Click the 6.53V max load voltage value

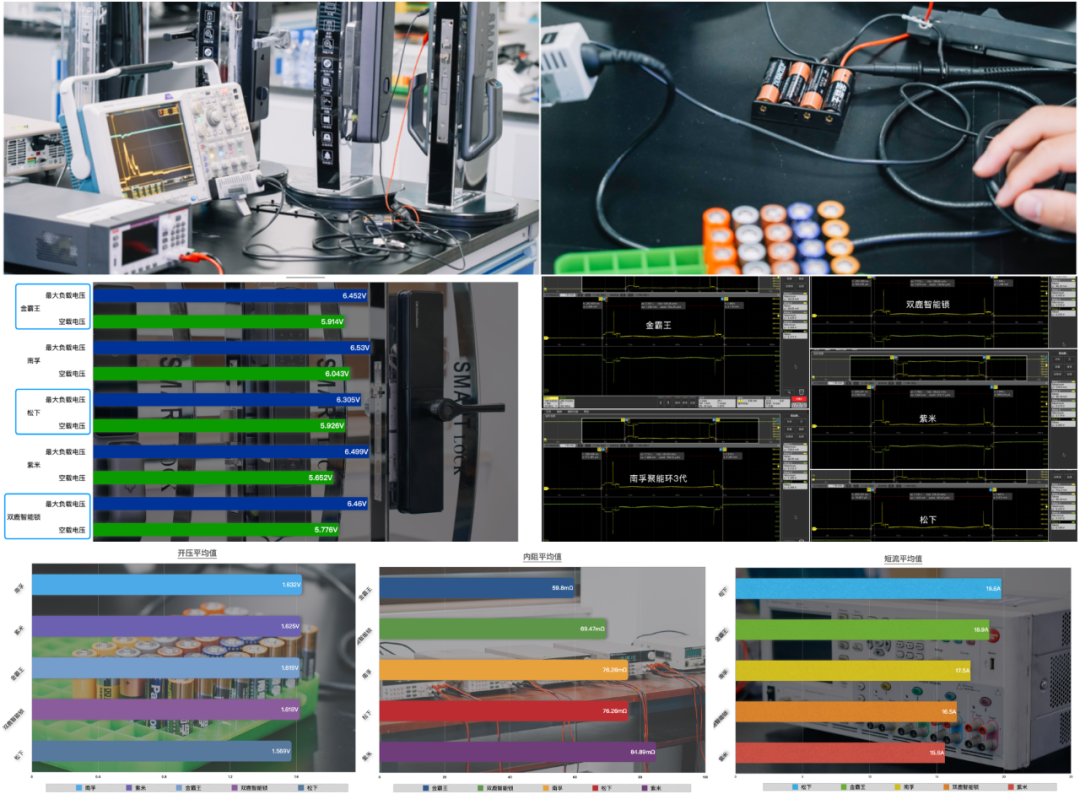coord(360,348)
